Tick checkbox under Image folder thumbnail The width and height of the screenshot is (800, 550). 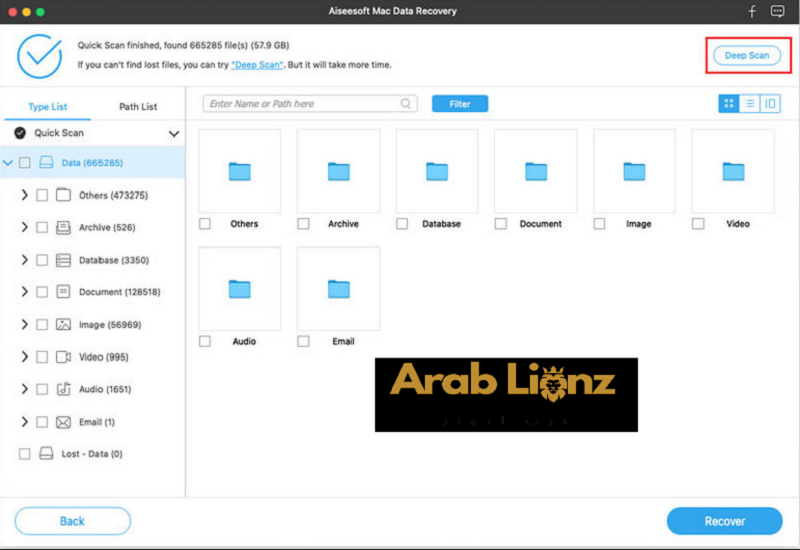pyautogui.click(x=599, y=223)
